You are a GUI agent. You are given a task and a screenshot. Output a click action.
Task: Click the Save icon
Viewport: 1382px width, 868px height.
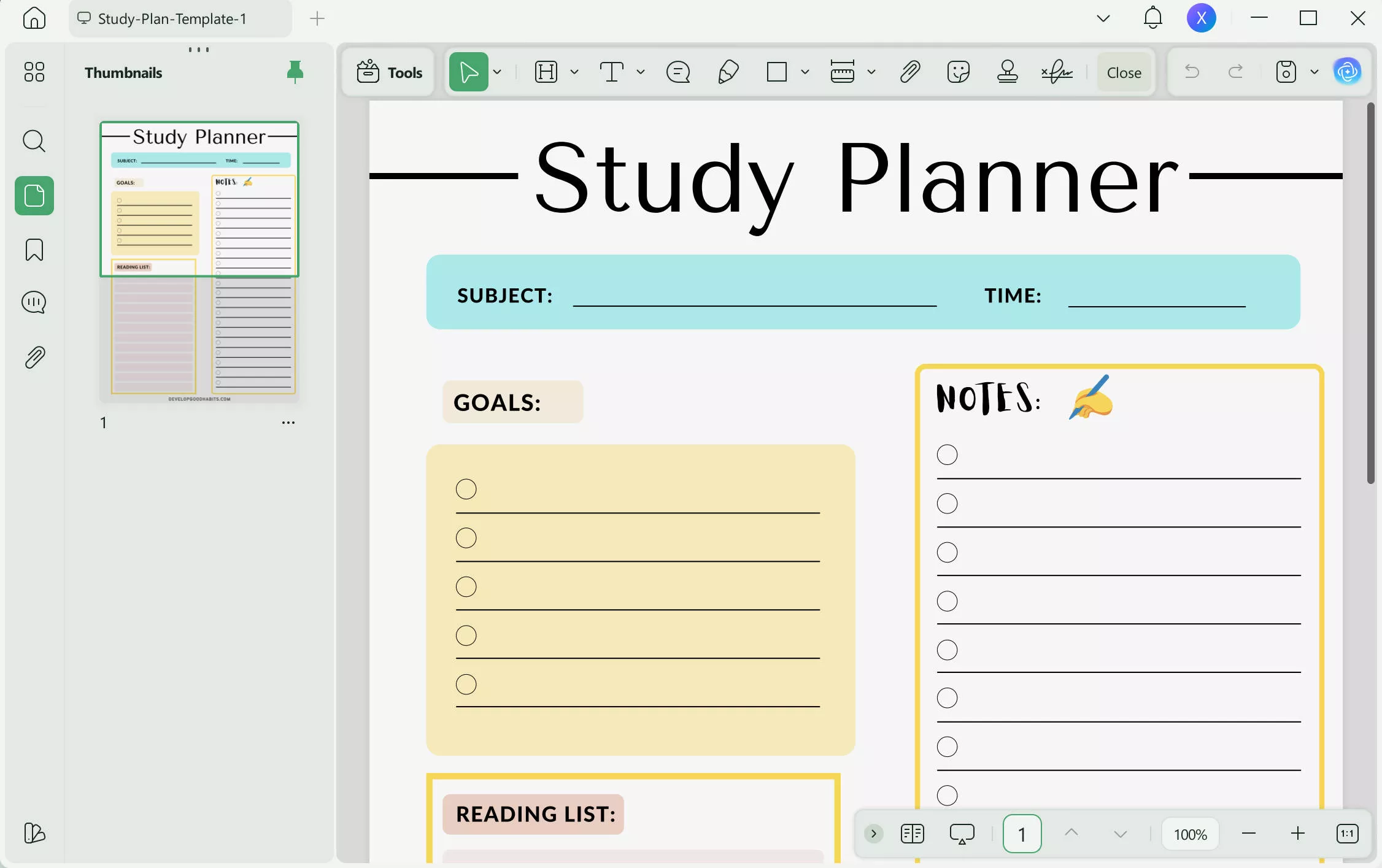coord(1286,72)
